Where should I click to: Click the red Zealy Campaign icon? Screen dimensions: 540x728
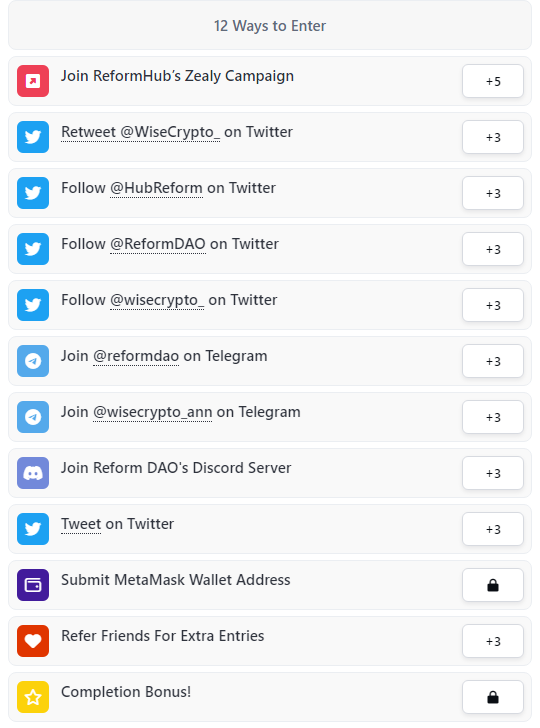point(33,81)
